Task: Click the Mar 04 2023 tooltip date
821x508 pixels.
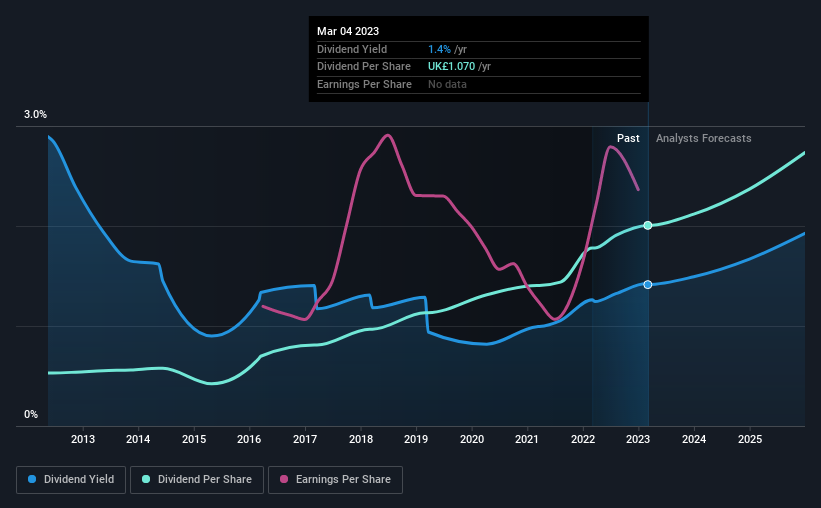Action: point(348,31)
